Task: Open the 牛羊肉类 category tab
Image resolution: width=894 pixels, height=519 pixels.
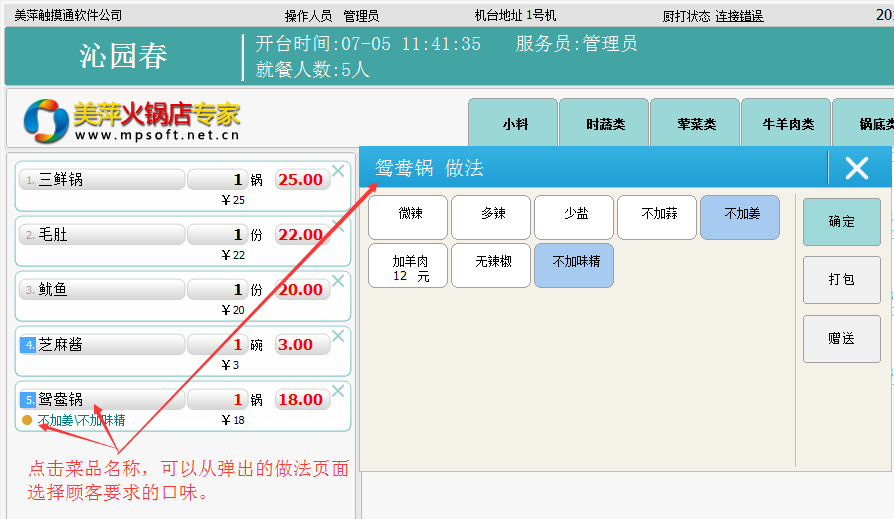Action: coord(787,124)
